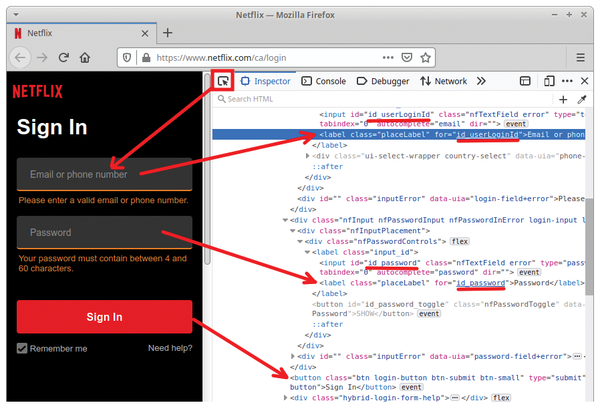Screen dimensions: 600x409
Task: Click the padlock site security icon
Action: click(146, 58)
